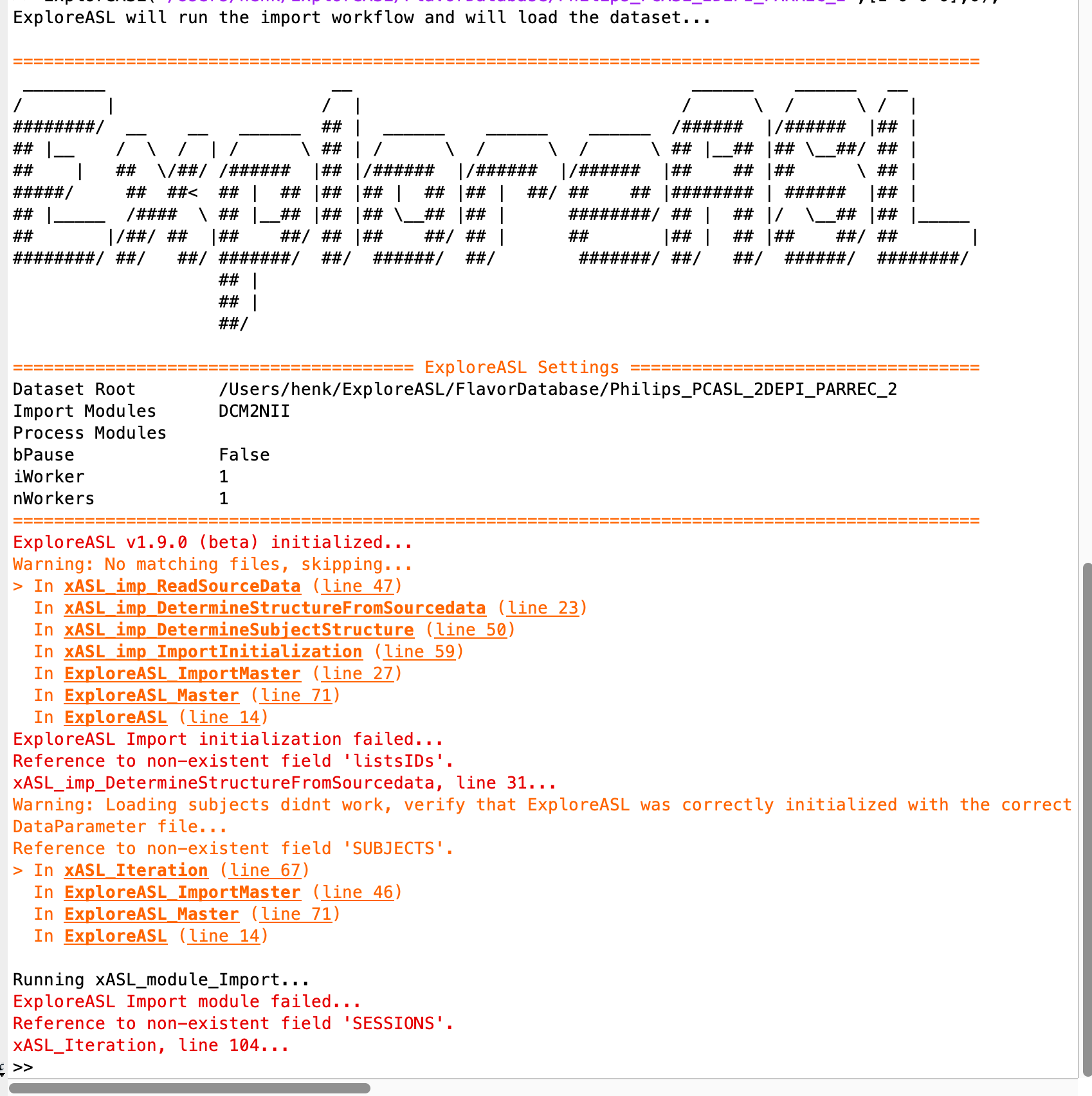The height and width of the screenshot is (1096, 1092).
Task: Open ExploreASL_ImportMaster at line 27
Action: 358,673
